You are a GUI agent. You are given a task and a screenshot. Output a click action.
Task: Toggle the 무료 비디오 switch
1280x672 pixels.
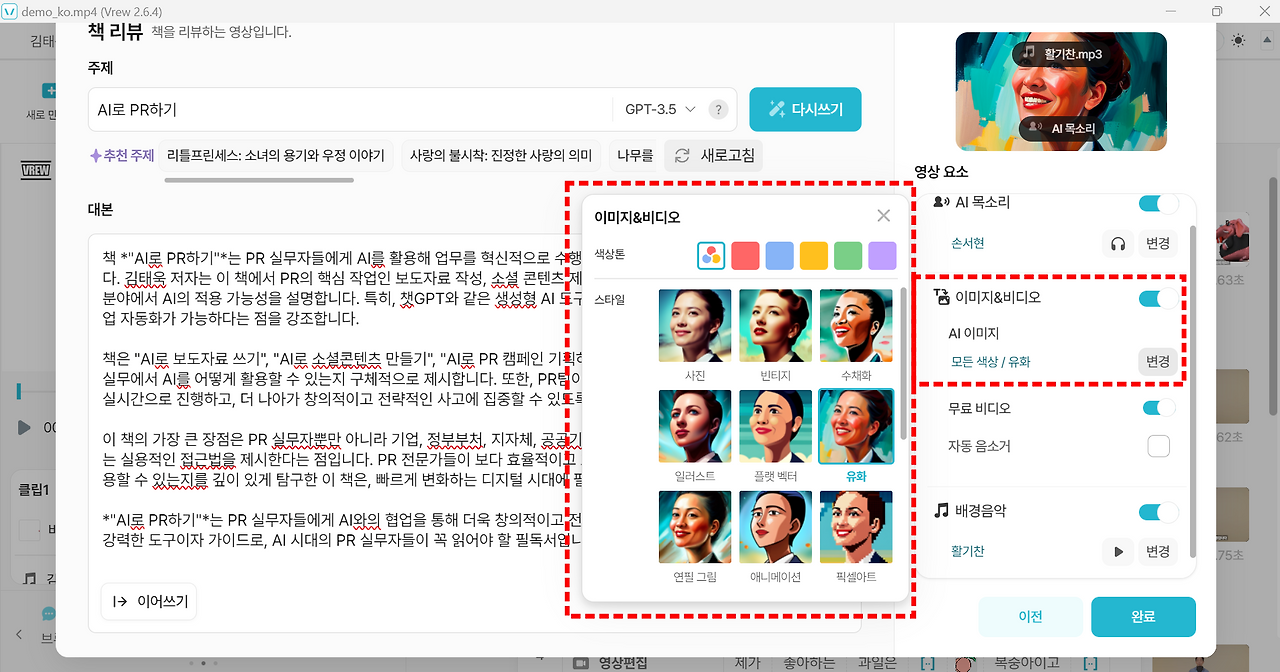pyautogui.click(x=1159, y=408)
